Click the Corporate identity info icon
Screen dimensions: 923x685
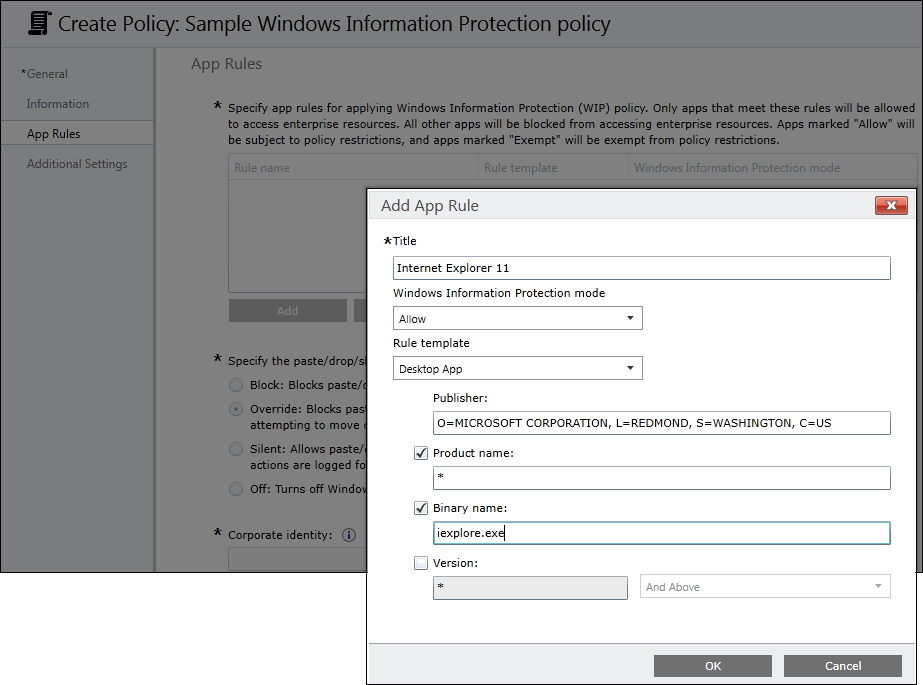pos(349,535)
